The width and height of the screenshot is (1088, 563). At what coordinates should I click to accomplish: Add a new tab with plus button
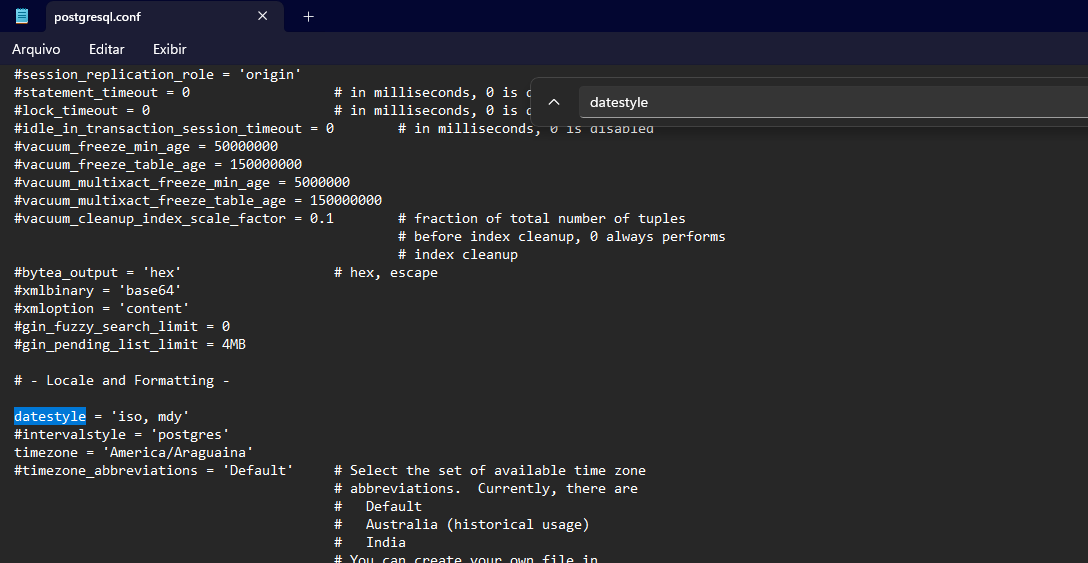pos(308,16)
